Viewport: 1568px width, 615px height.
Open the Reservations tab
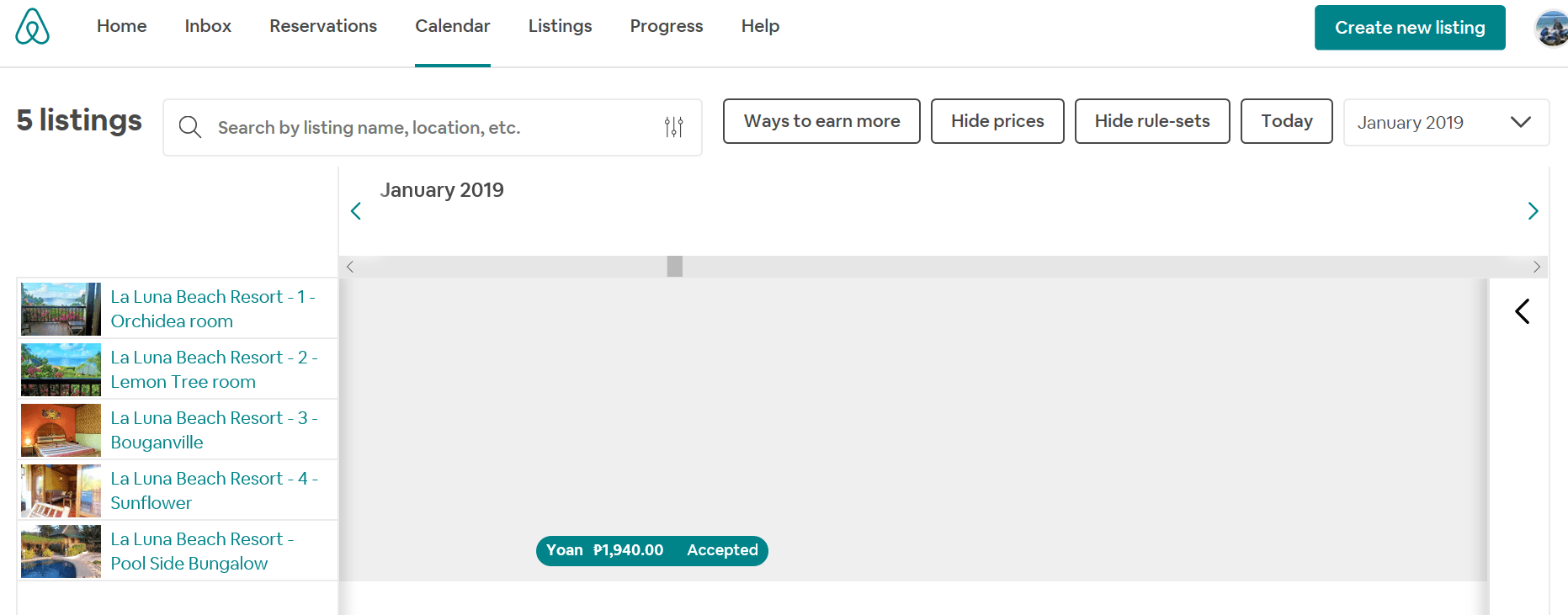tap(323, 26)
